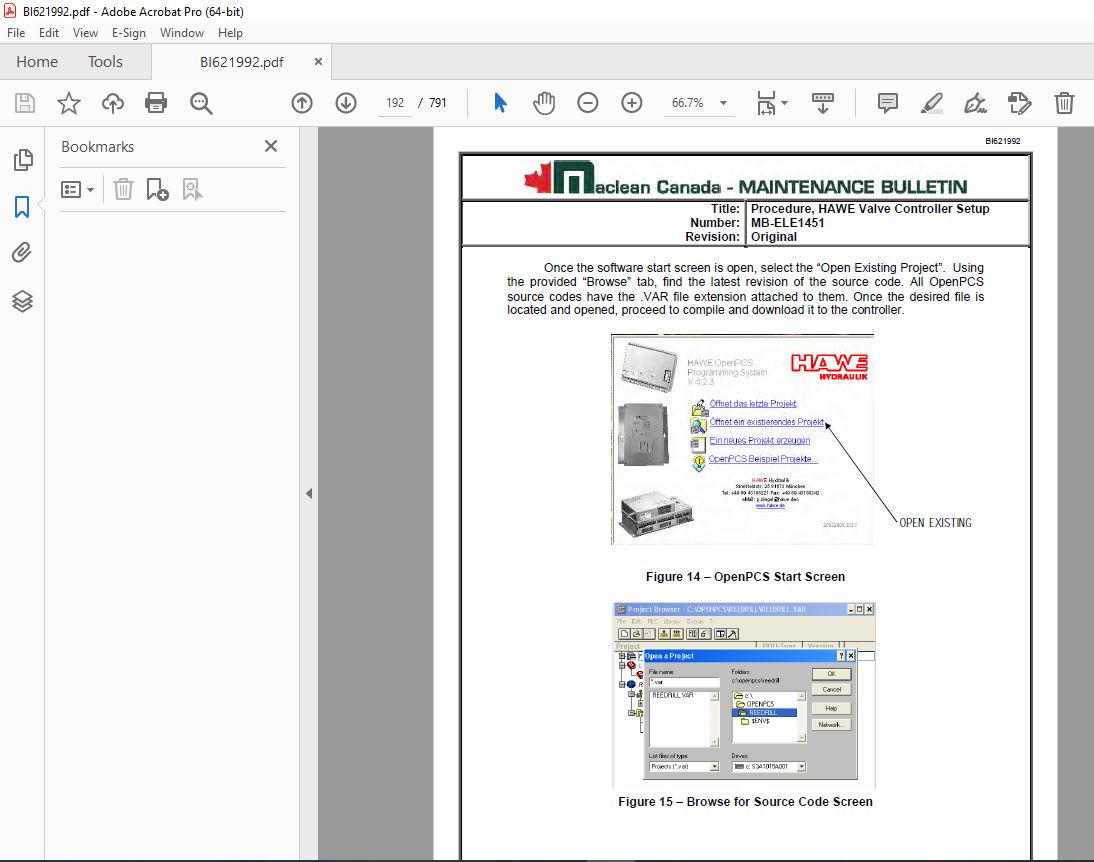Click the page number field showing 192

pos(395,103)
